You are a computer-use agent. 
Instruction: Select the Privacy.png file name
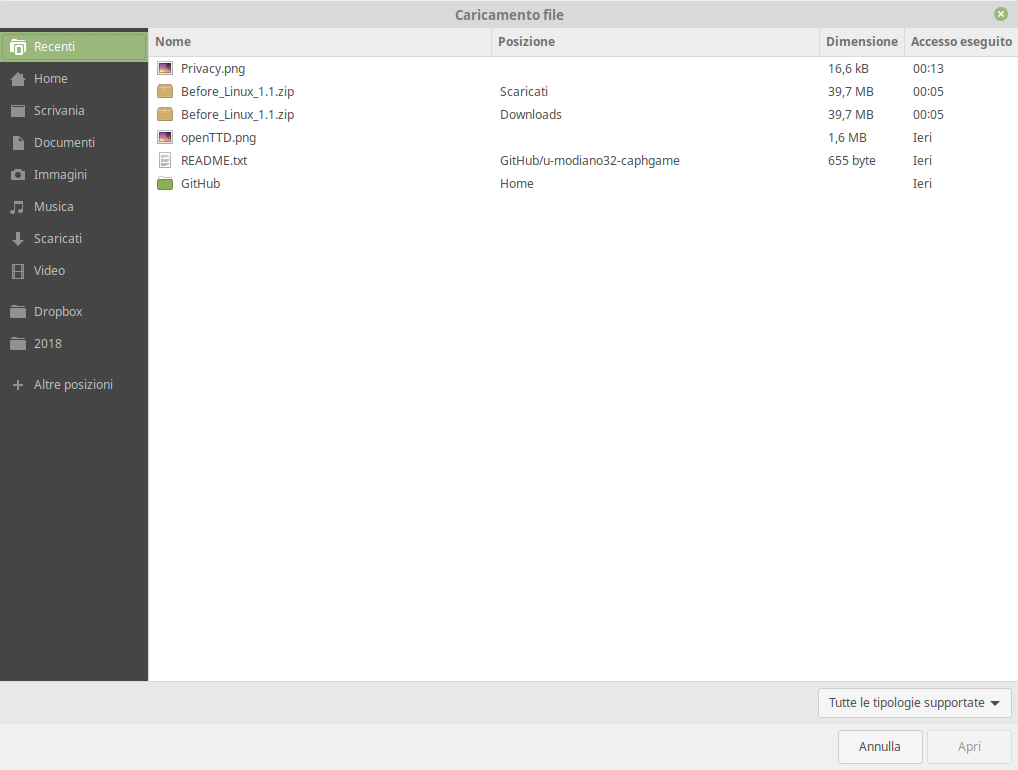pyautogui.click(x=213, y=68)
